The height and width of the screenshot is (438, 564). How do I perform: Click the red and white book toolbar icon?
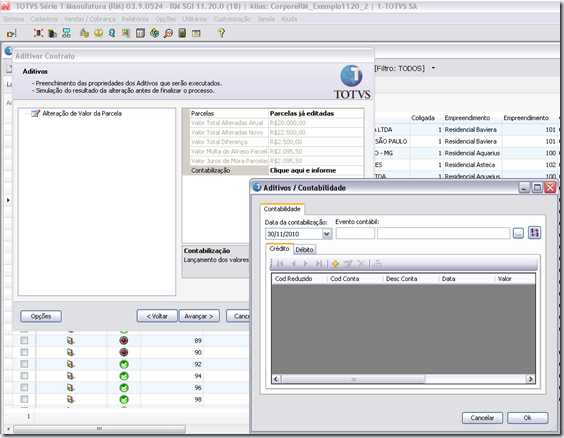[140, 33]
